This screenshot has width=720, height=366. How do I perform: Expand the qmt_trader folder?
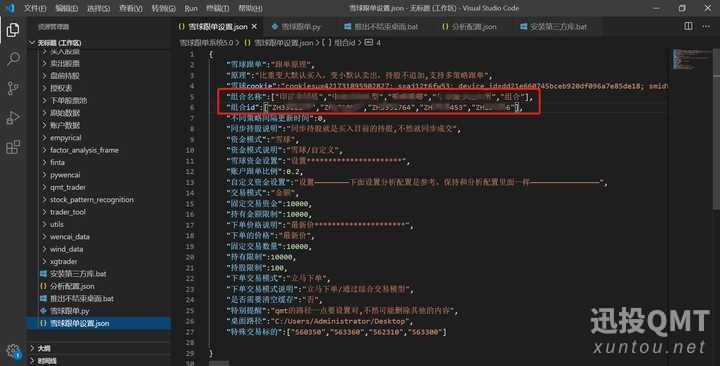68,187
